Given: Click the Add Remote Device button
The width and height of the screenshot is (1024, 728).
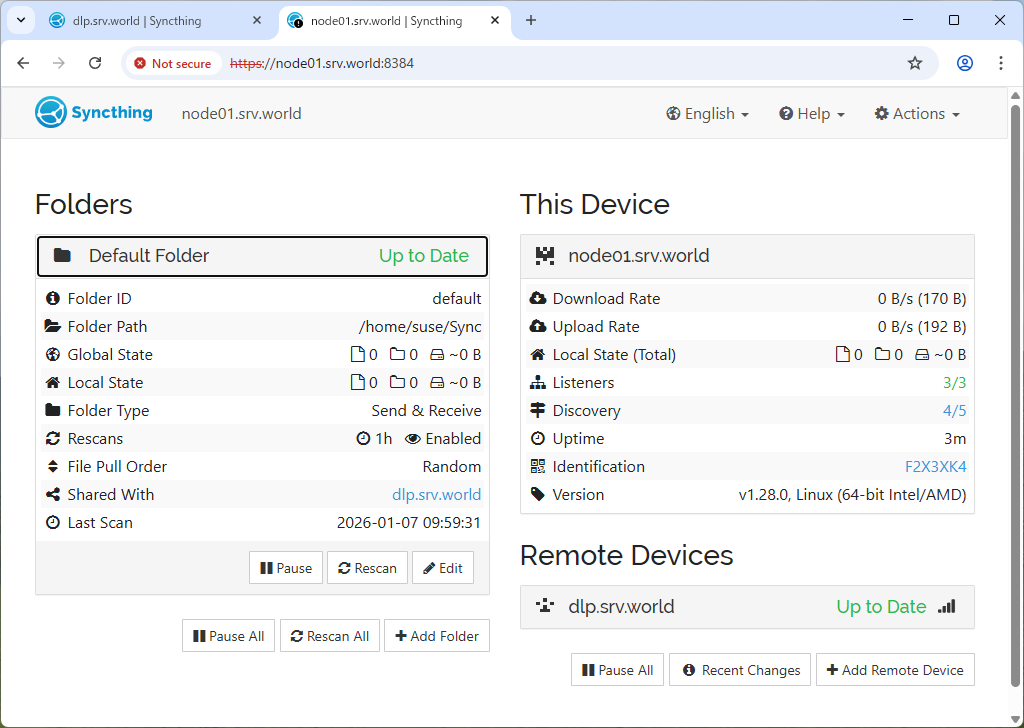Looking at the screenshot, I should click(895, 670).
